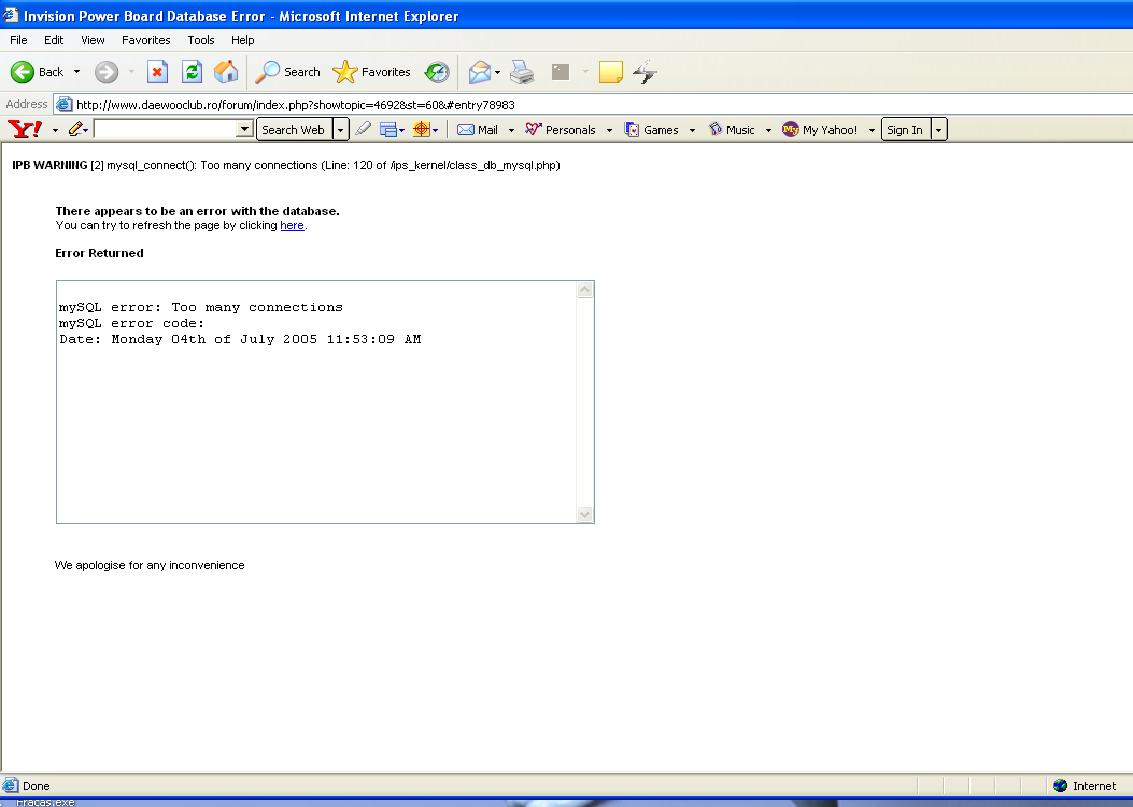Open the View menu

pyautogui.click(x=92, y=40)
